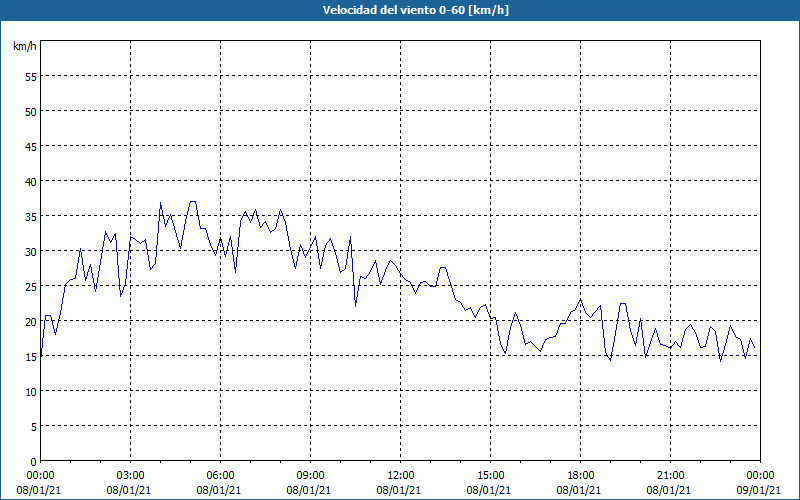Click the 09/01/21 date label
Image resolution: width=800 pixels, height=500 pixels.
[x=759, y=490]
